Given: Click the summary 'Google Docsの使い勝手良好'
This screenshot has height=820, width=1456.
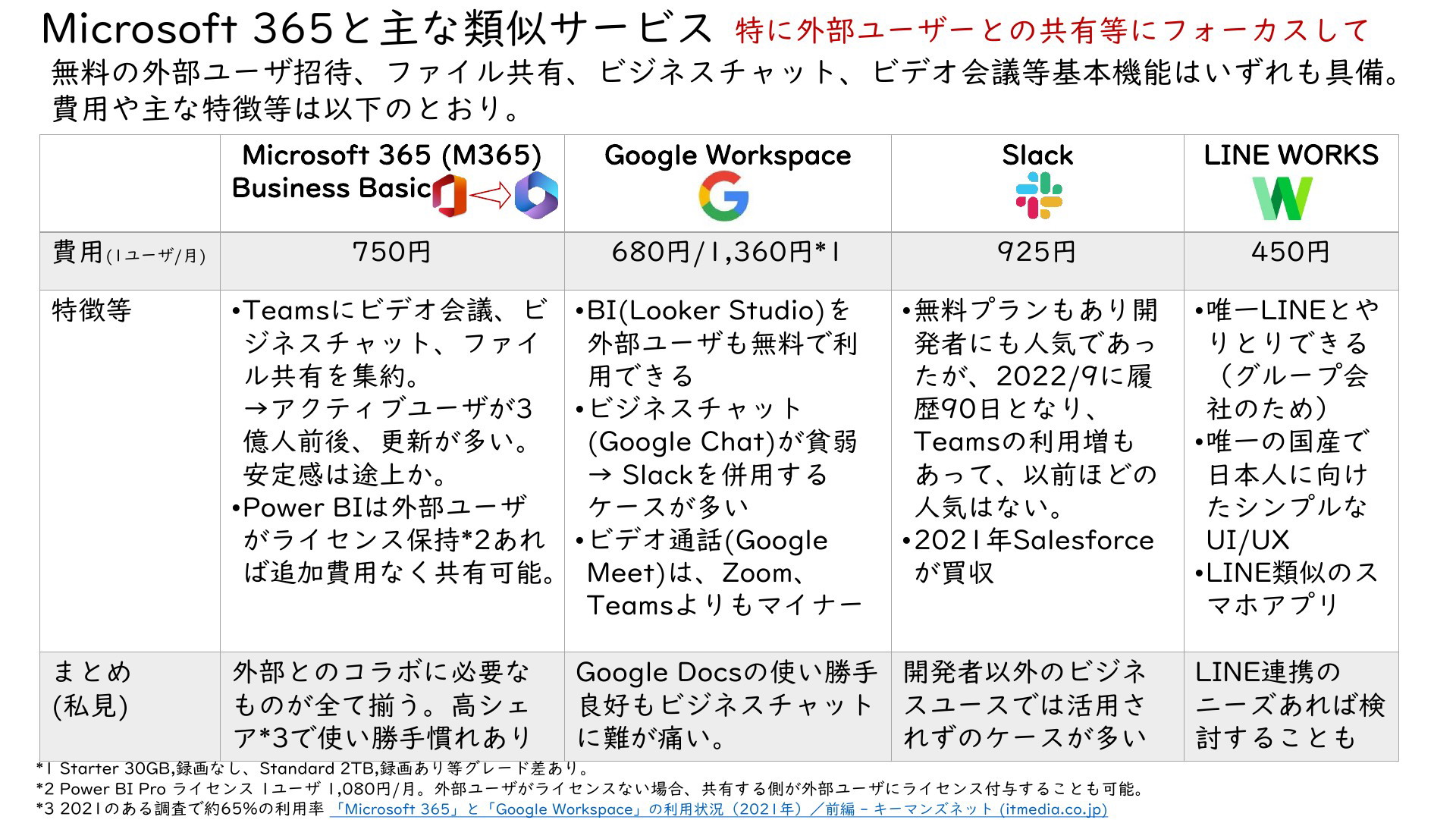Looking at the screenshot, I should point(726,705).
